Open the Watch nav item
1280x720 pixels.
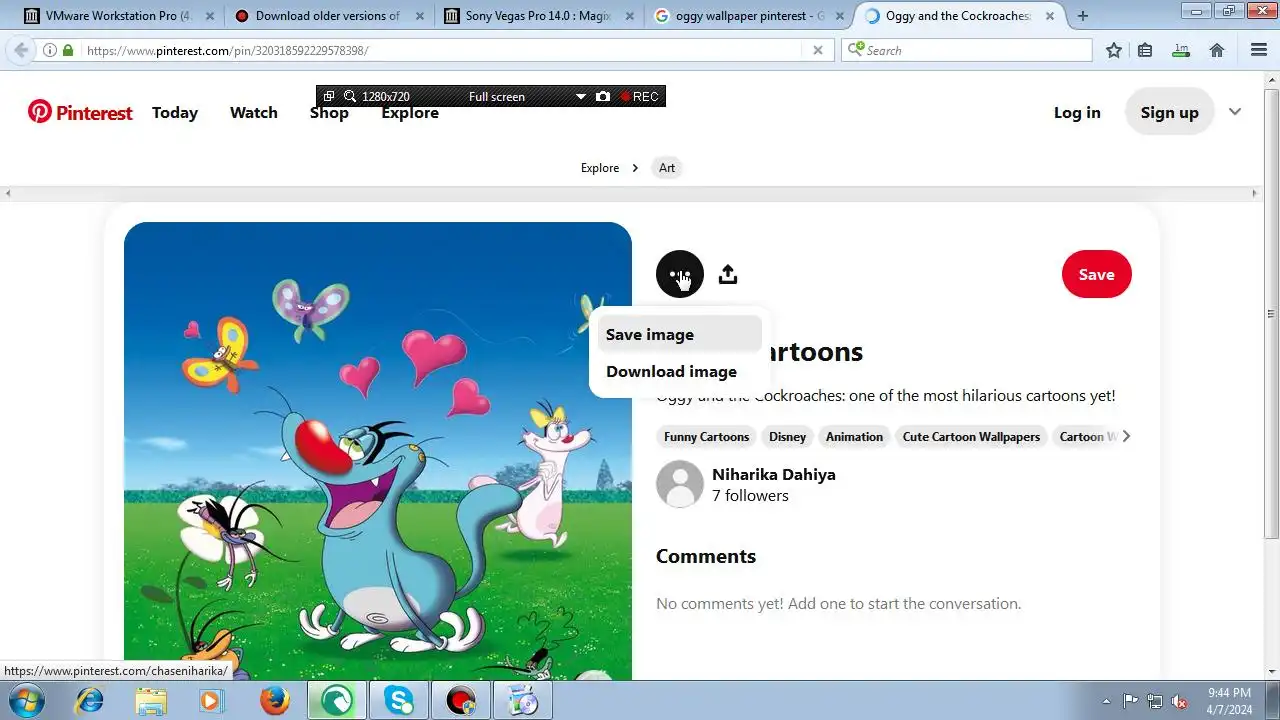tap(254, 113)
